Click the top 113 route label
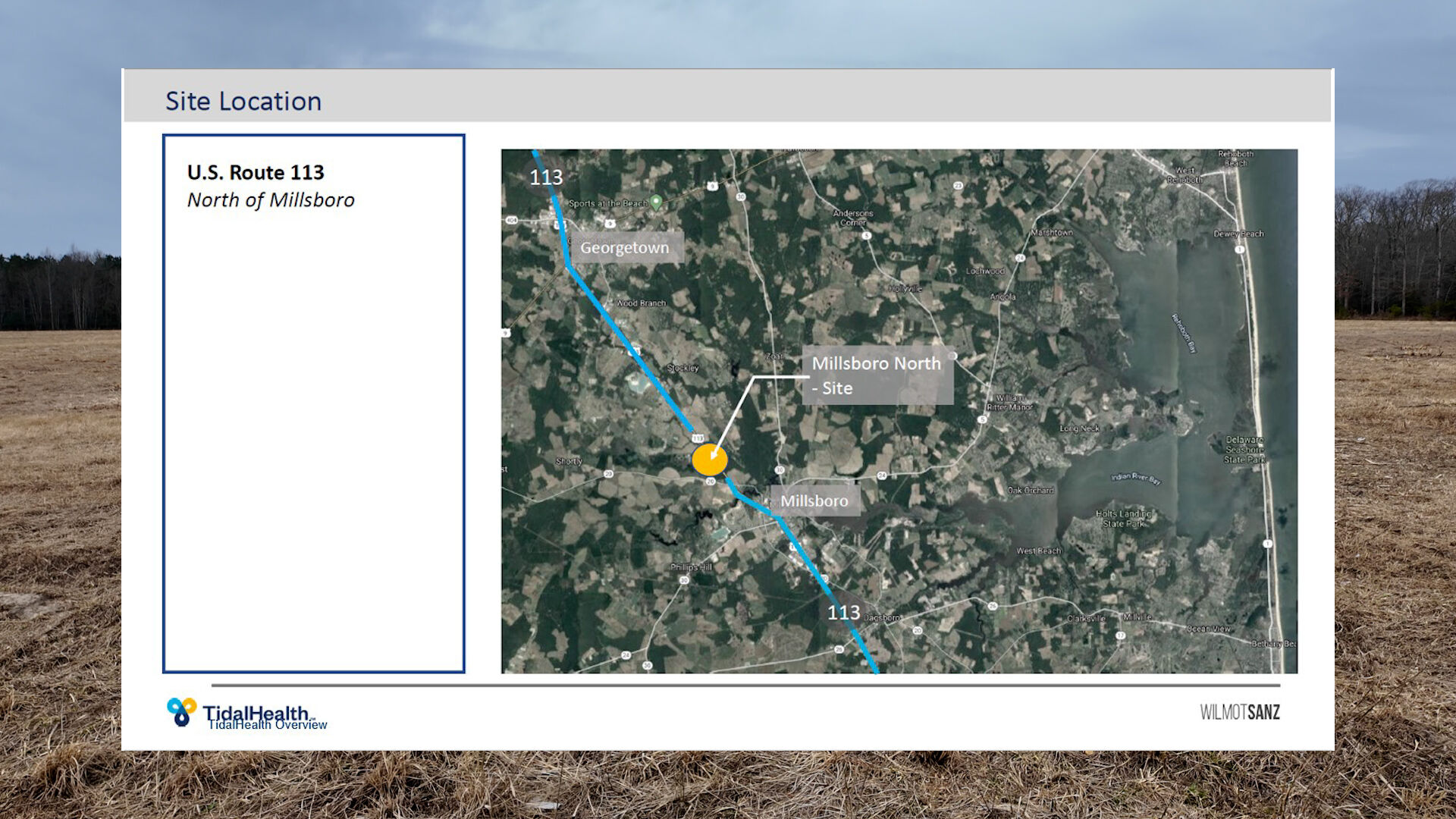This screenshot has width=1456, height=819. coord(545,177)
